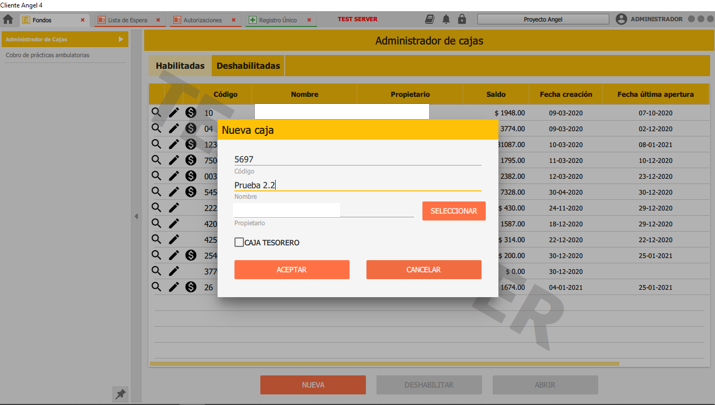715x405 pixels.
Task: Switch to the Deshabilitadas tab
Action: [248, 66]
